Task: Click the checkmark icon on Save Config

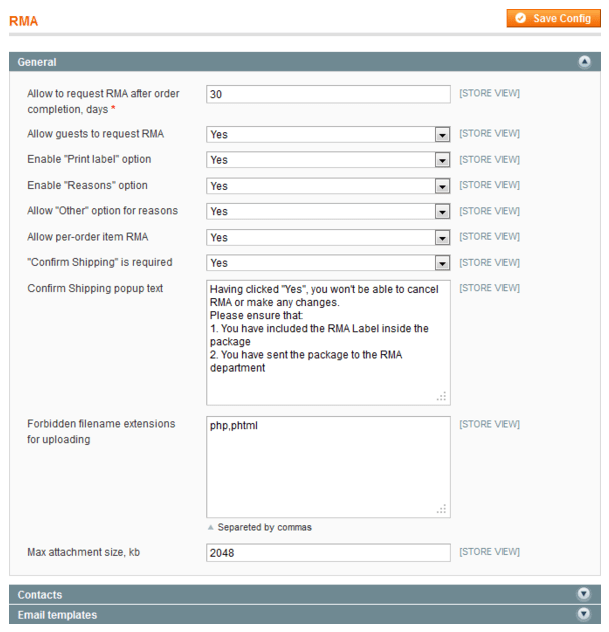Action: (x=520, y=18)
